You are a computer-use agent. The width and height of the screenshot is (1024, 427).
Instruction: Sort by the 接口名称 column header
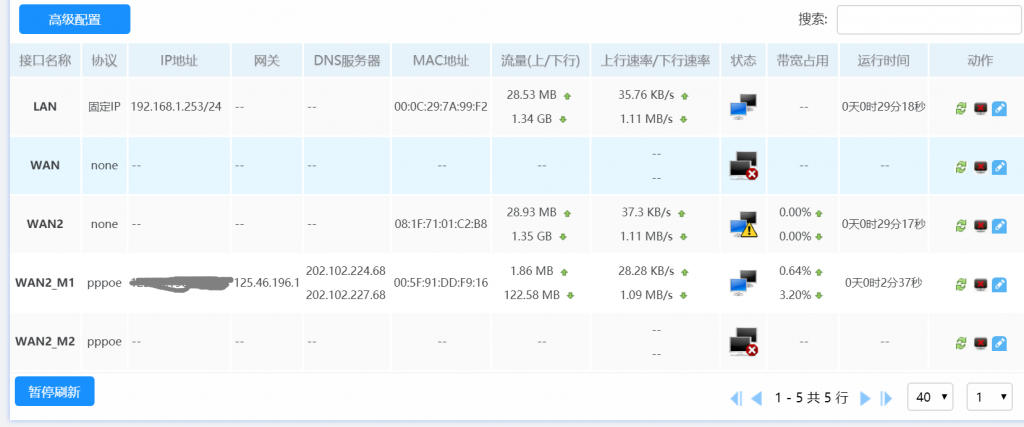[45, 60]
